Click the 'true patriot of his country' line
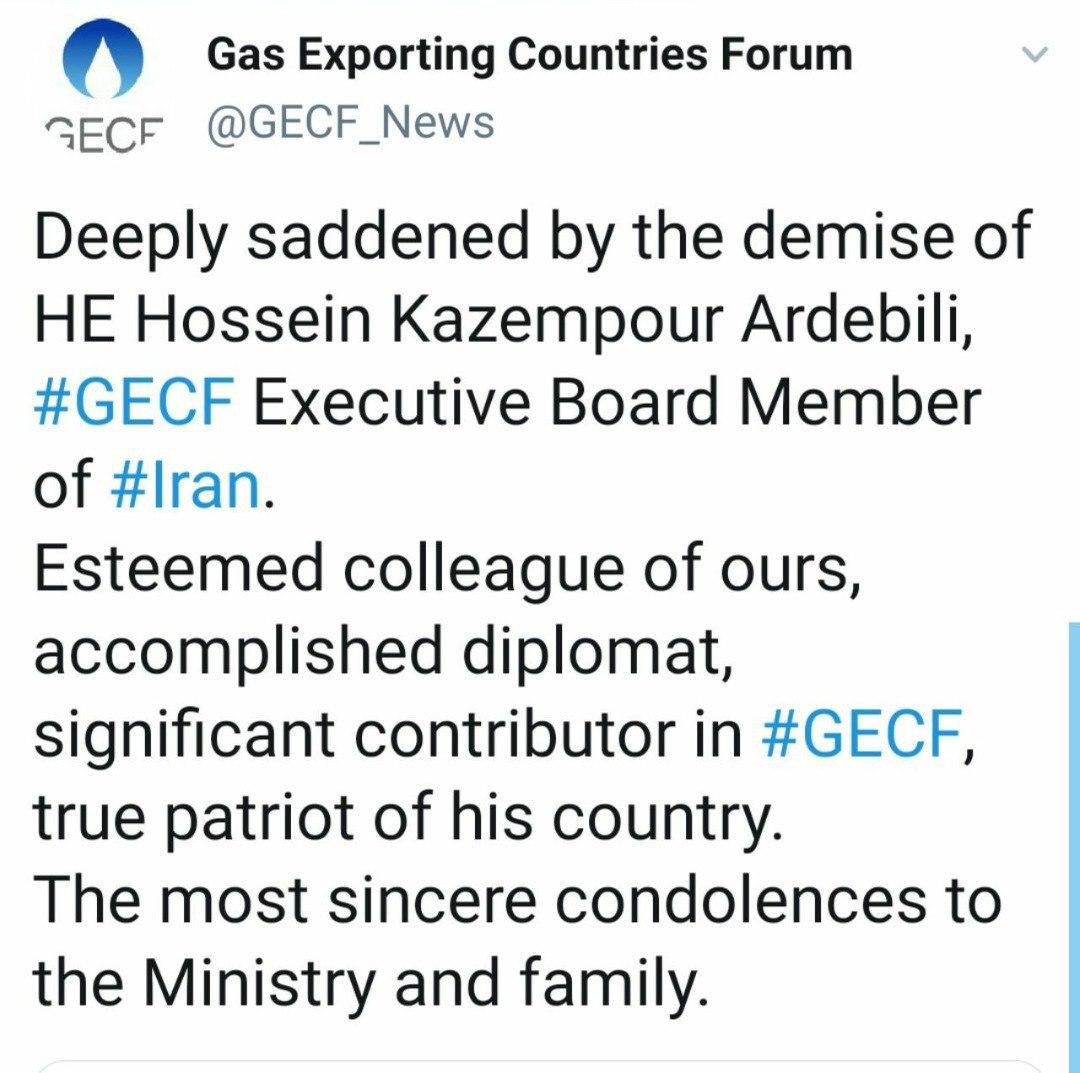1080x1073 pixels. (405, 816)
